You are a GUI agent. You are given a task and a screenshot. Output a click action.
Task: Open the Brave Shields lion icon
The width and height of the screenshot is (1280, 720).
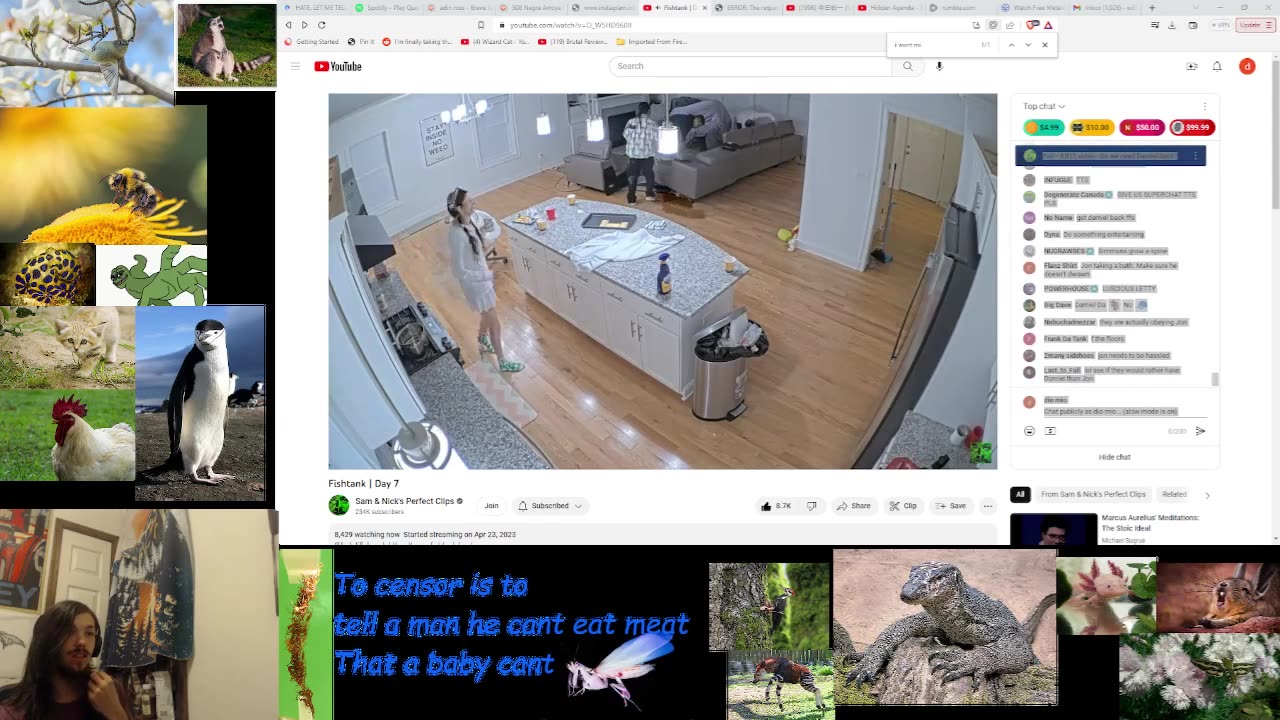pyautogui.click(x=1033, y=25)
